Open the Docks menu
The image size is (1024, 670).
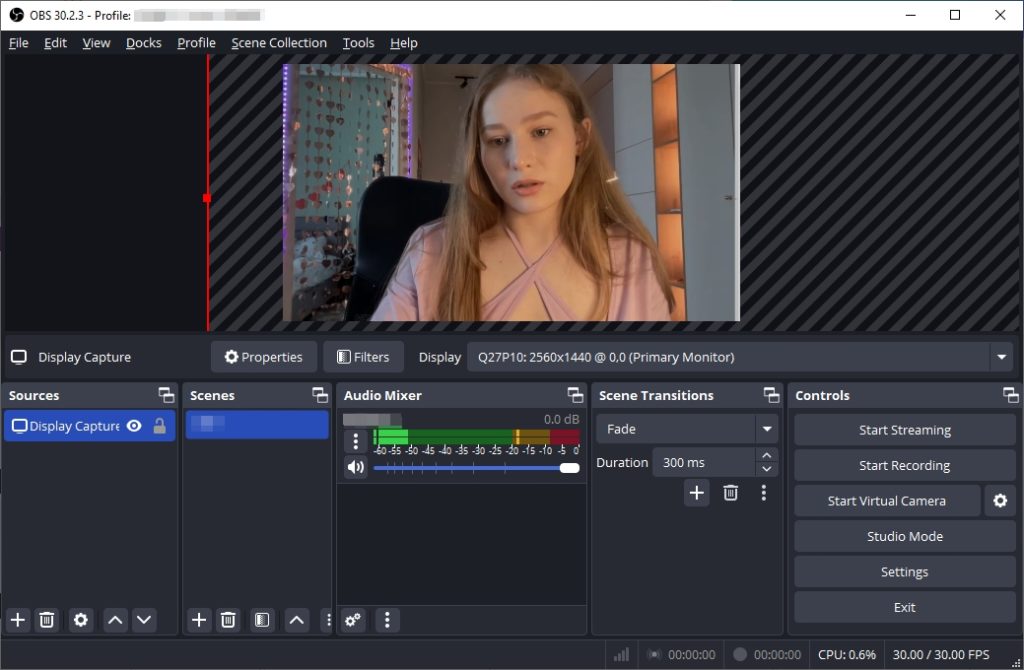144,43
